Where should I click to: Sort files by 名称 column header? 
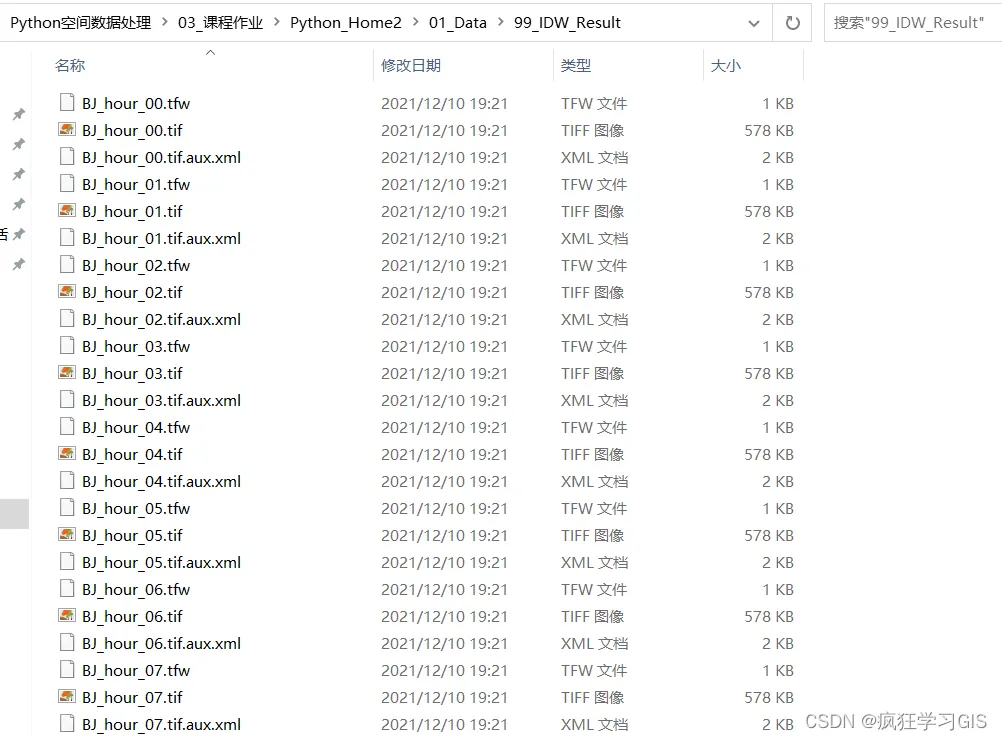coord(70,65)
